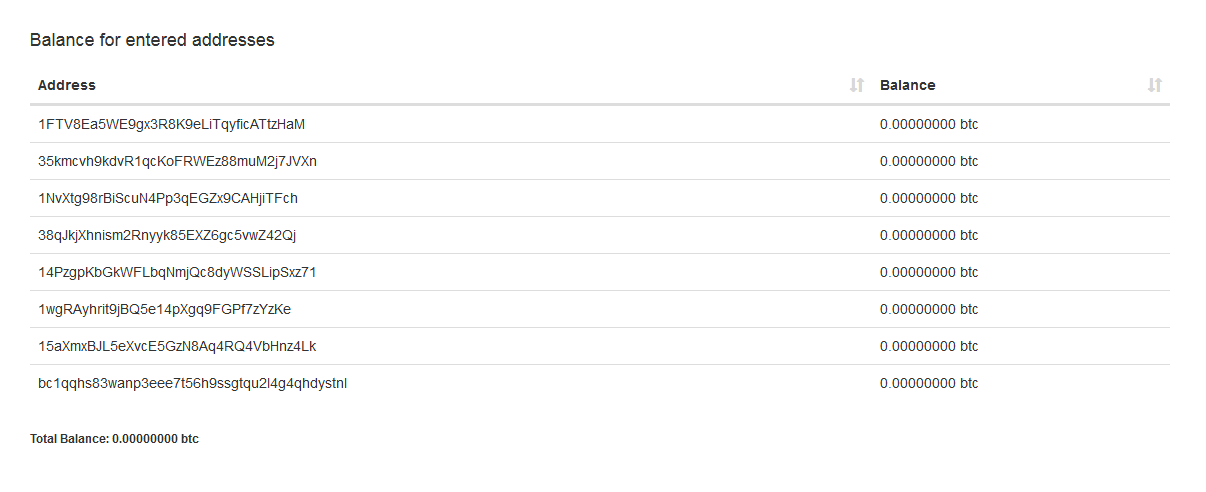The width and height of the screenshot is (1206, 492).
Task: Select address 14PzgpKbGkWFLbqNmjQc8dyWSSLipSxz71
Action: [x=177, y=272]
